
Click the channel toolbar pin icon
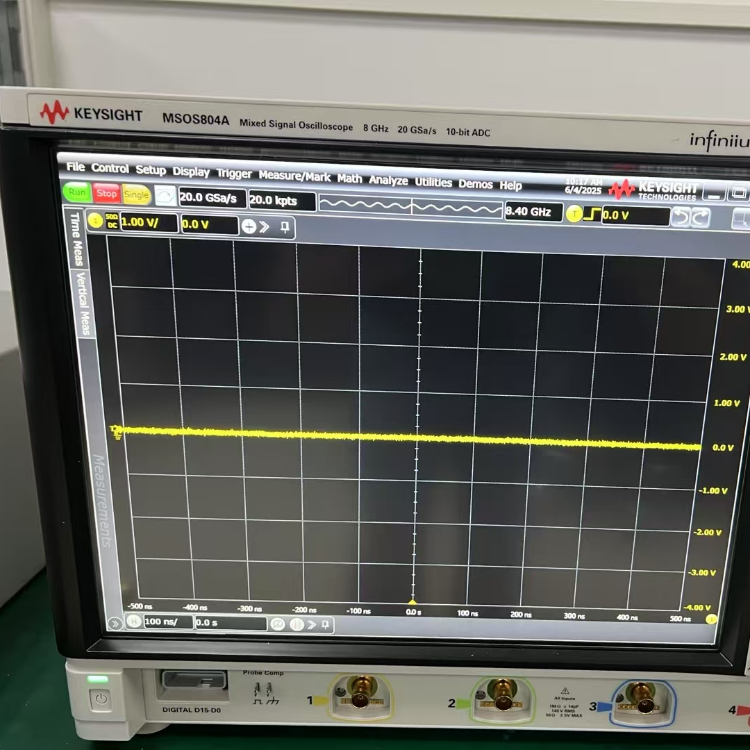285,228
